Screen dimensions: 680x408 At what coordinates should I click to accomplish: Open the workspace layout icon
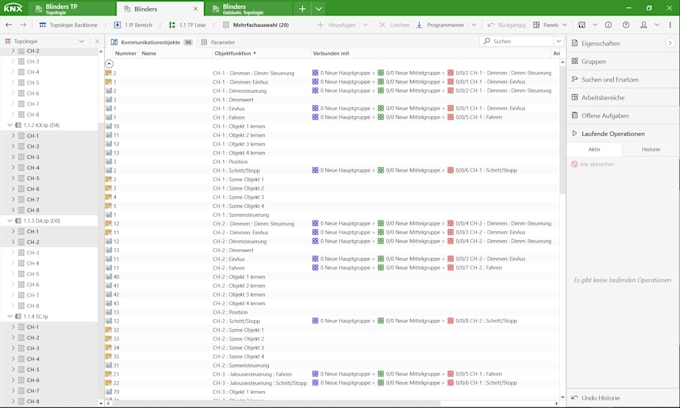click(x=582, y=25)
